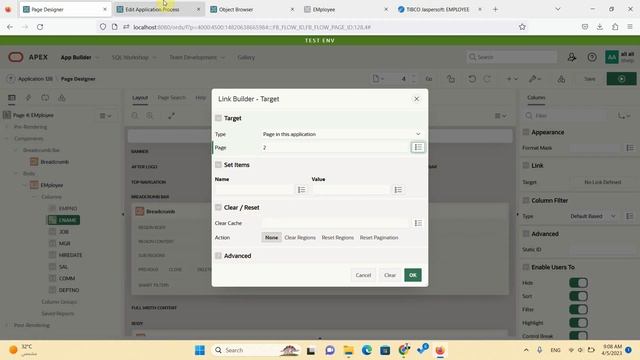Switch to the Layout tab
This screenshot has width=640, height=360.
click(x=140, y=98)
